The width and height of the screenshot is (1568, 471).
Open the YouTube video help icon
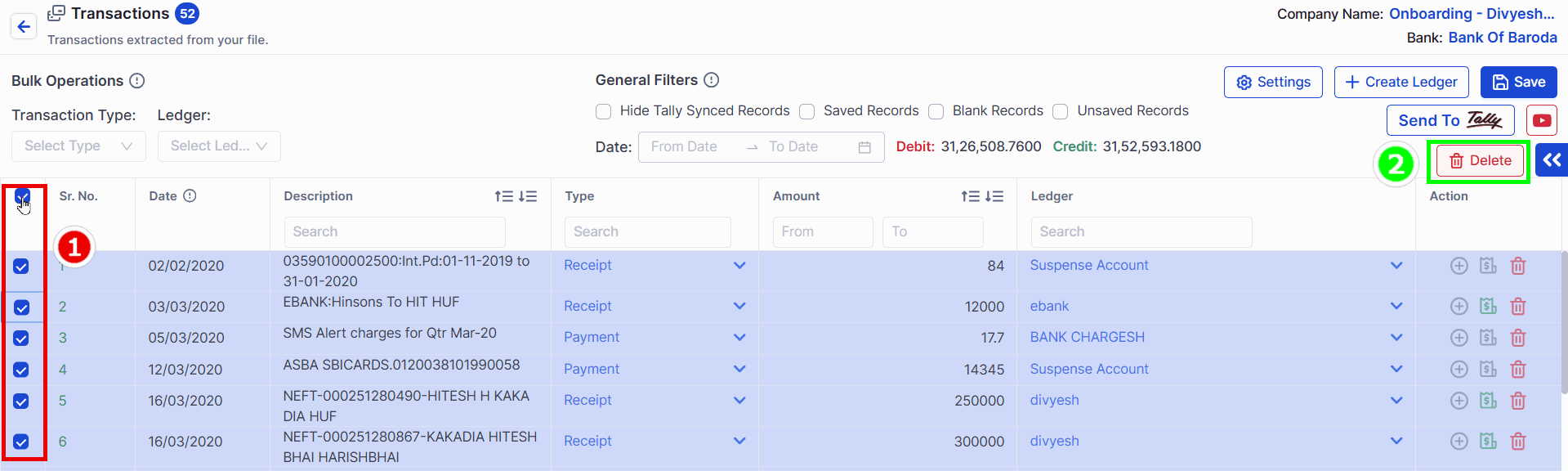click(1542, 120)
